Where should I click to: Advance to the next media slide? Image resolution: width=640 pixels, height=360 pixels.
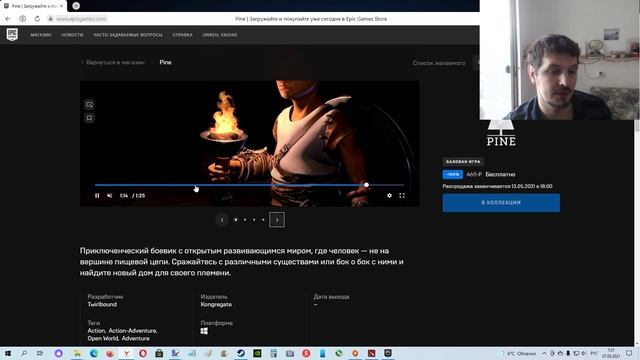coord(277,220)
